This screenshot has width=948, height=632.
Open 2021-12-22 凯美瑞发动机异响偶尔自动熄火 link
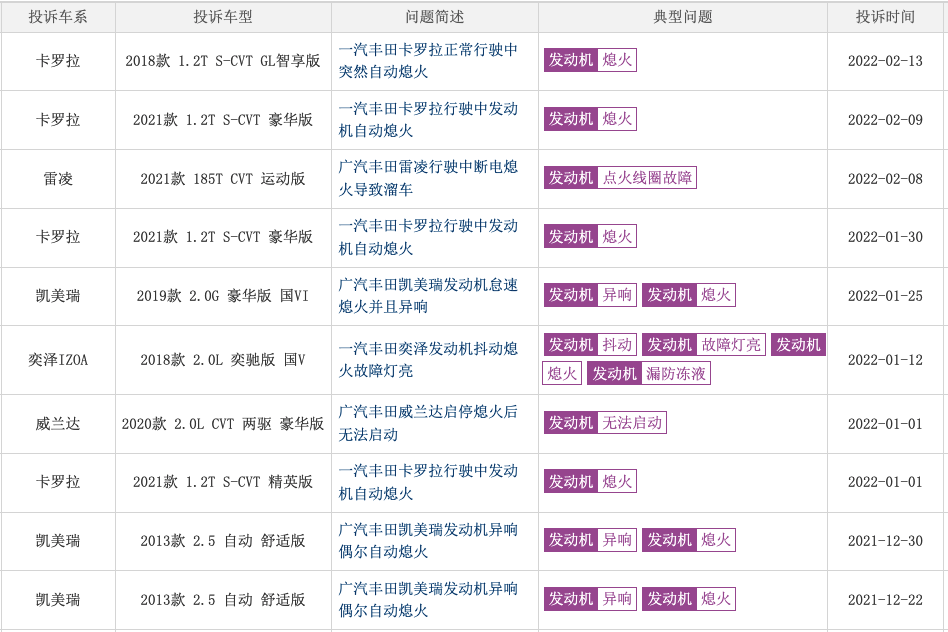pyautogui.click(x=428, y=599)
